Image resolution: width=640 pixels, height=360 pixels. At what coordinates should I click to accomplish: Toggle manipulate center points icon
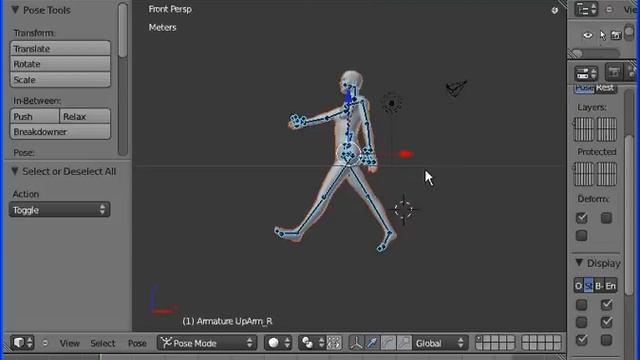334,343
